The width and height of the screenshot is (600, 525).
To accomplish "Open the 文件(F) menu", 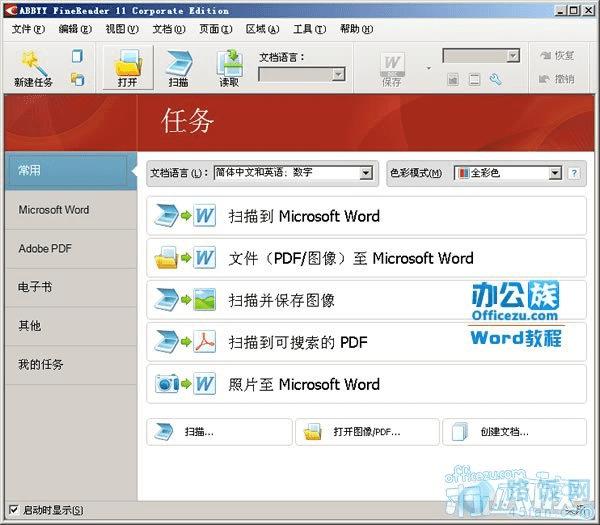I will [x=28, y=29].
